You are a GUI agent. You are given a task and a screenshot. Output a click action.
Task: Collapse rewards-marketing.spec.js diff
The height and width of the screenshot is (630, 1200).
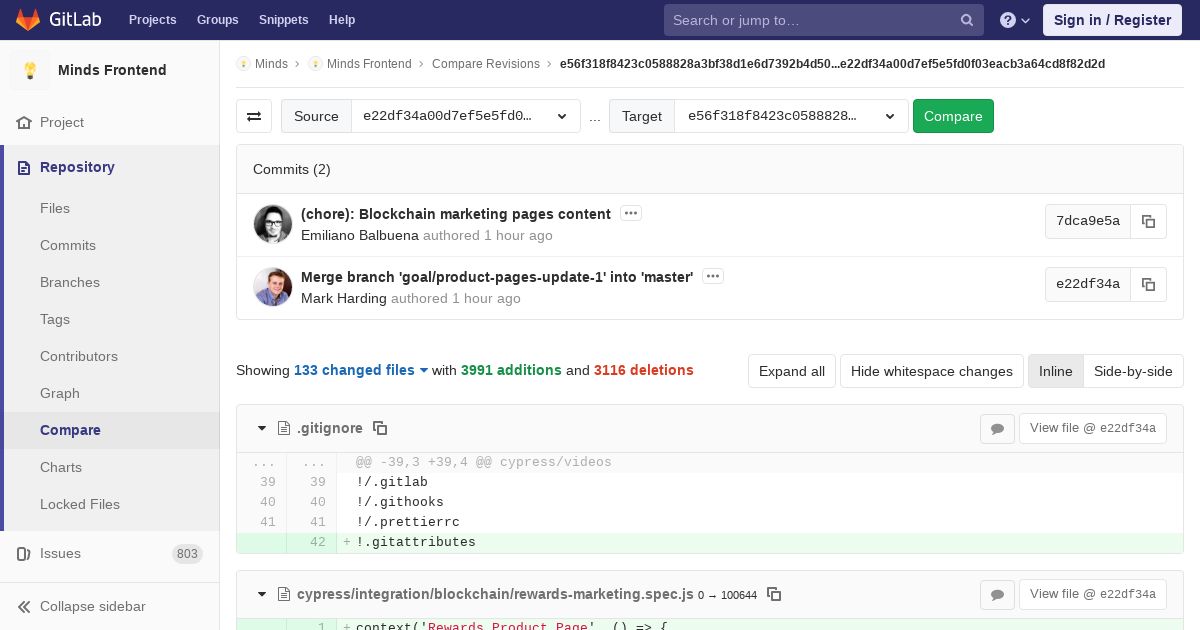pyautogui.click(x=262, y=594)
